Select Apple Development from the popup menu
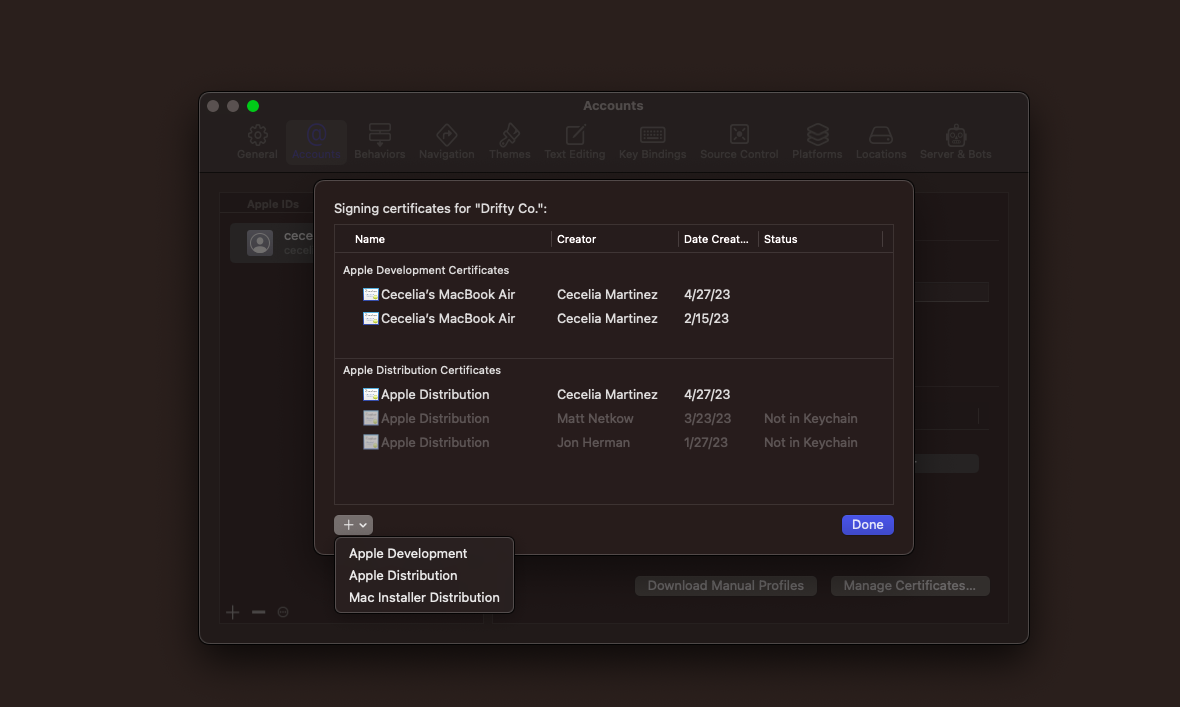 [x=424, y=553]
